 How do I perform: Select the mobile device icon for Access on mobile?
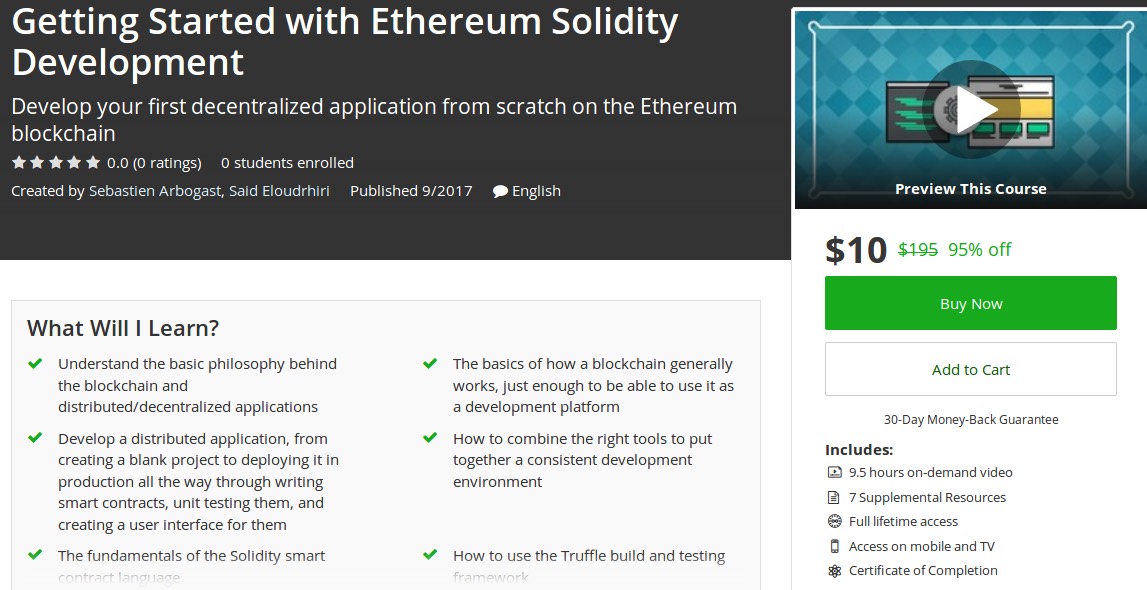pos(833,546)
